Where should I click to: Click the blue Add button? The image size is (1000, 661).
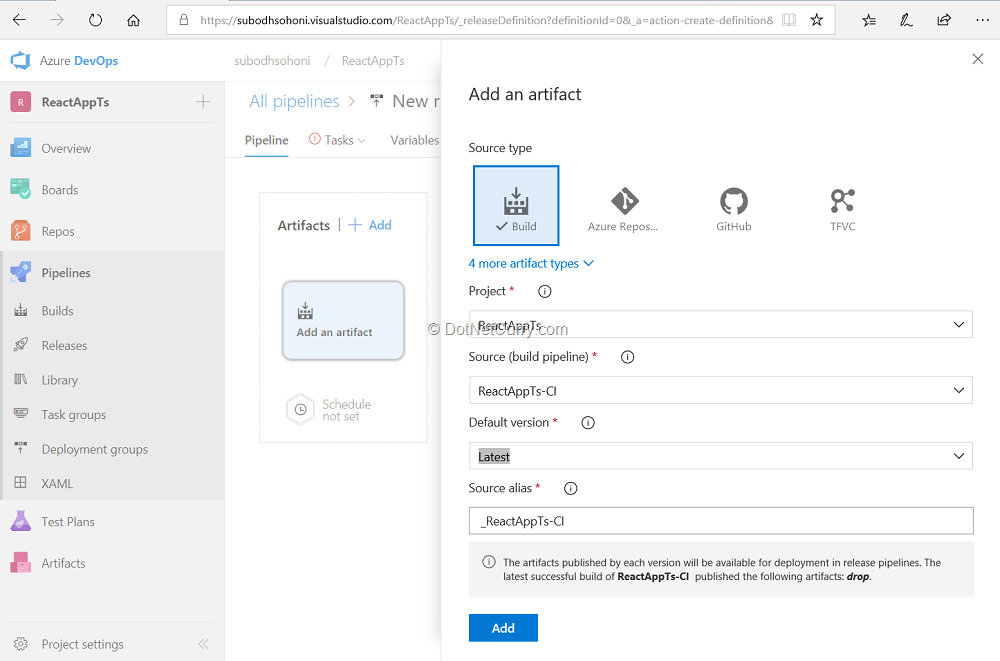(503, 628)
